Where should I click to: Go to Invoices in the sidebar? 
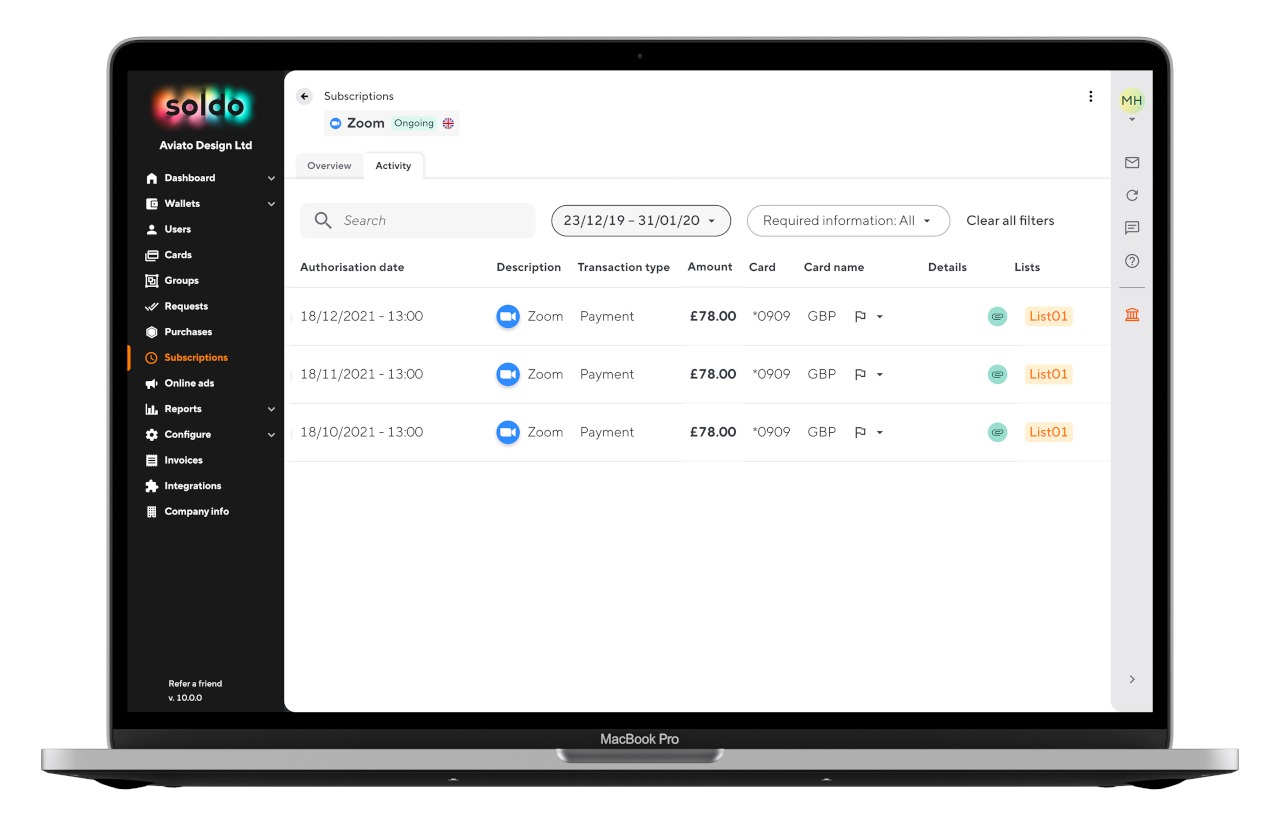(x=183, y=460)
